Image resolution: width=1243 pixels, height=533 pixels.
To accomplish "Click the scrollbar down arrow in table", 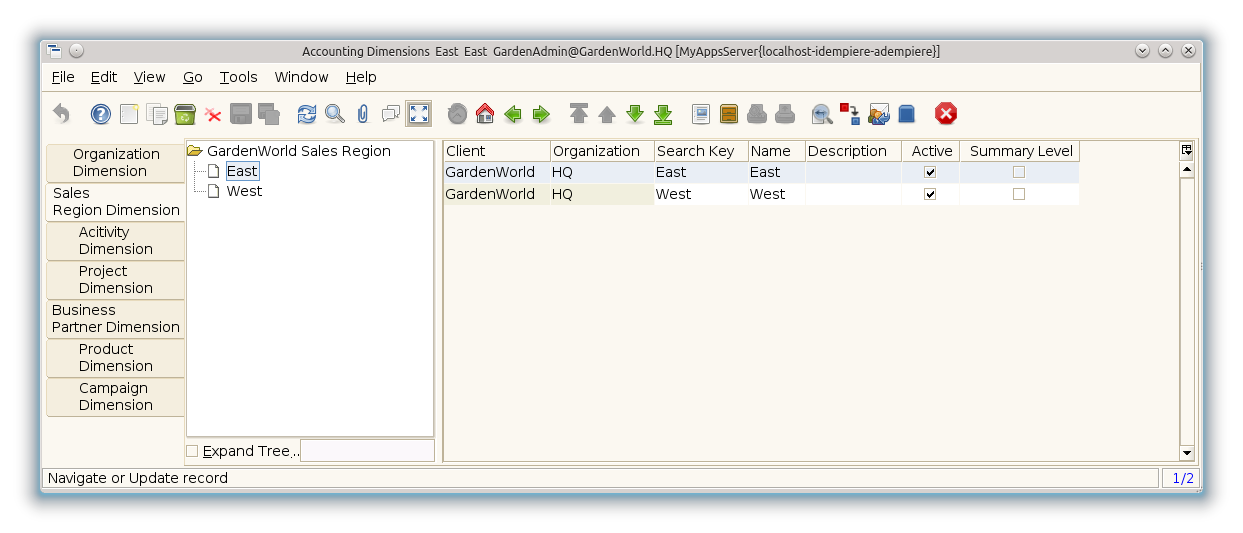I will tap(1187, 453).
